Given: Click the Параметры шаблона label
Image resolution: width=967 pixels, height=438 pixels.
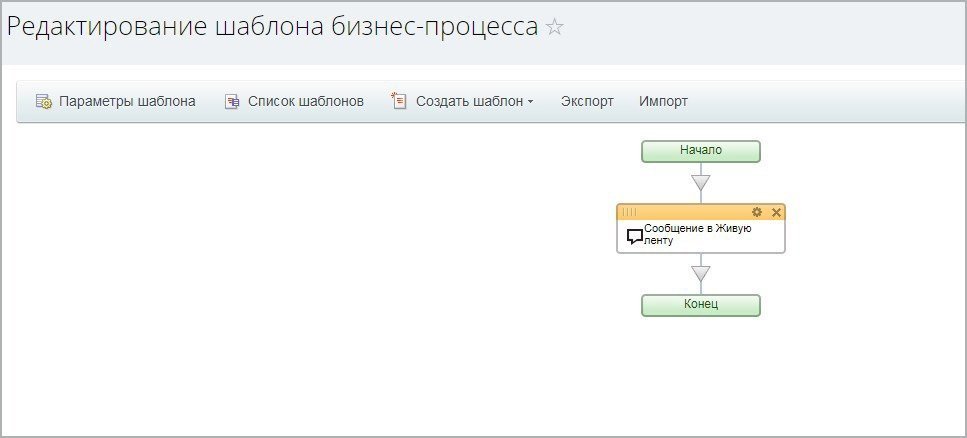Looking at the screenshot, I should click(127, 101).
